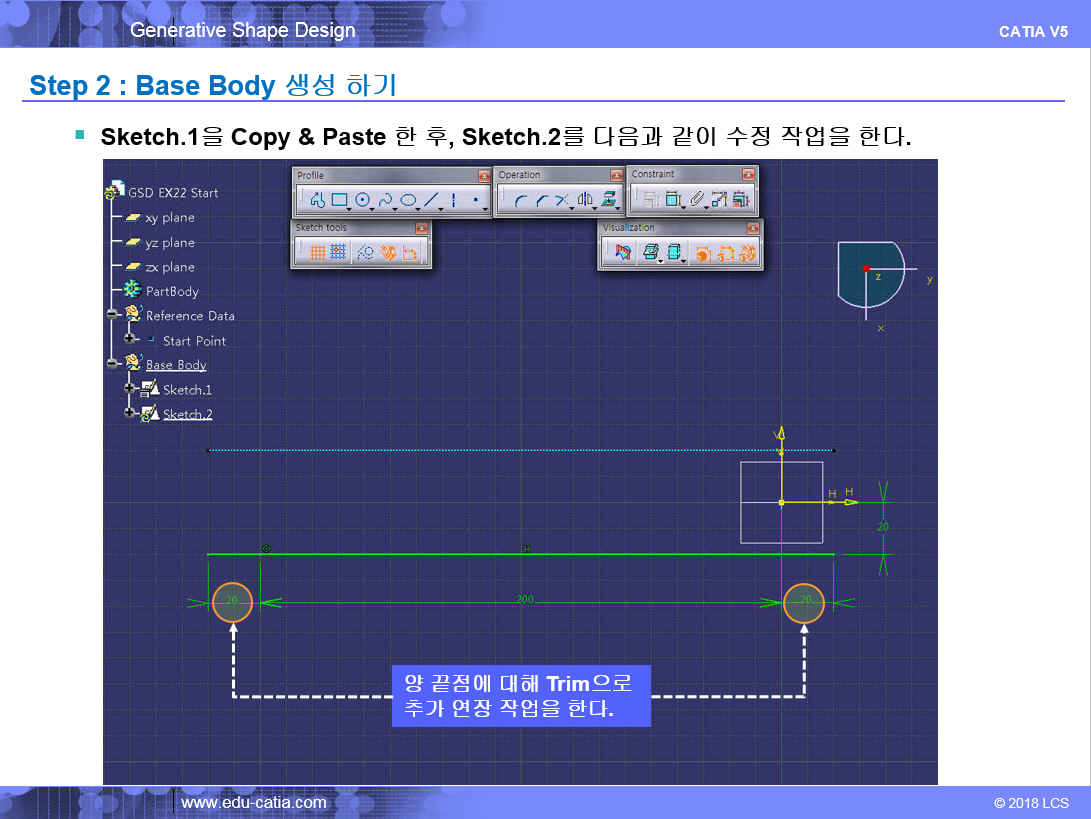Screen dimensions: 1091x819
Task: Open the www.edu-catia.com link
Action: 253,802
